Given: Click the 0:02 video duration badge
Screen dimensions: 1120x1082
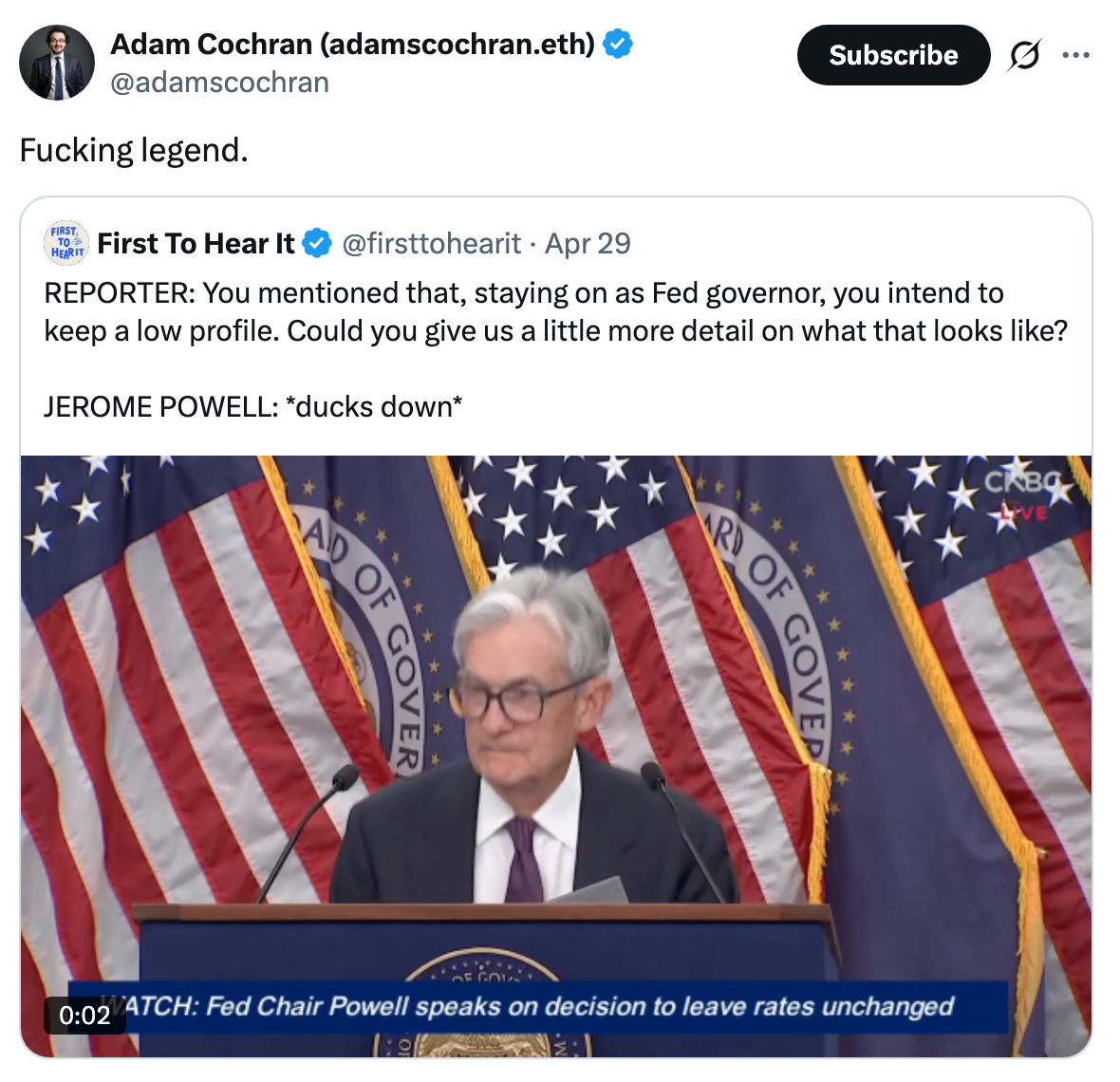Looking at the screenshot, I should tap(84, 1015).
